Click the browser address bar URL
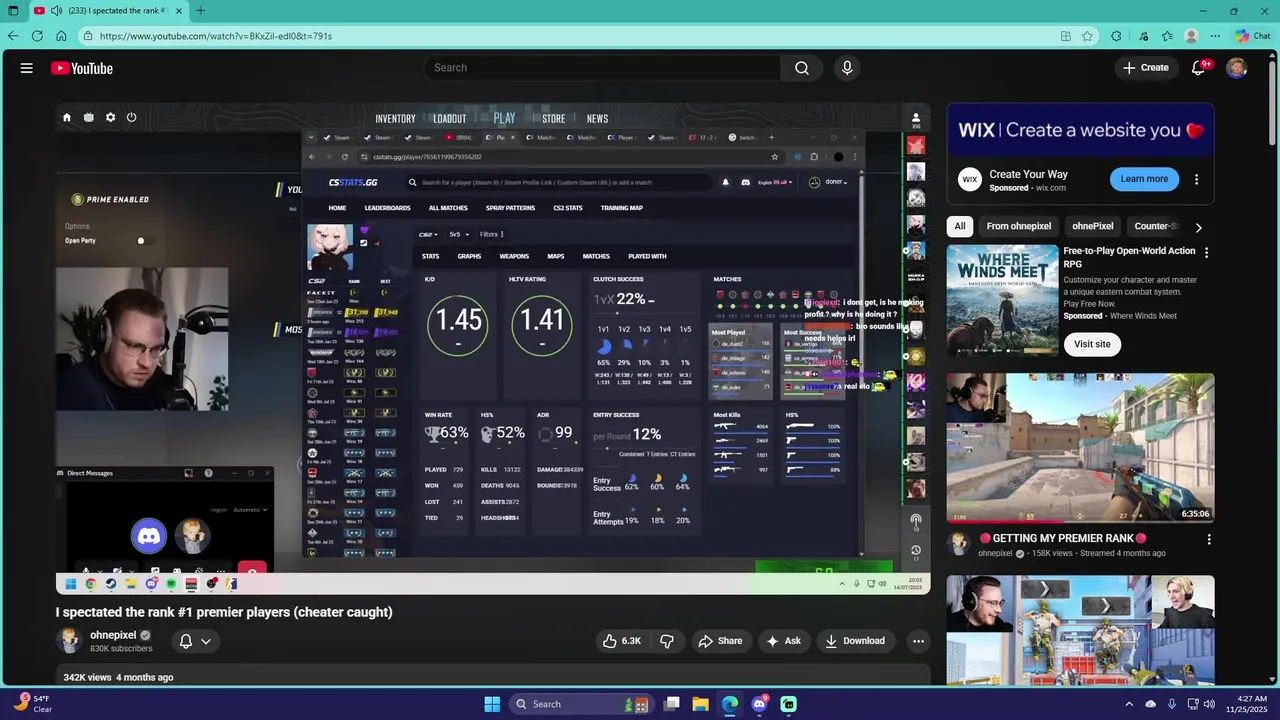This screenshot has height=720, width=1280. point(216,36)
